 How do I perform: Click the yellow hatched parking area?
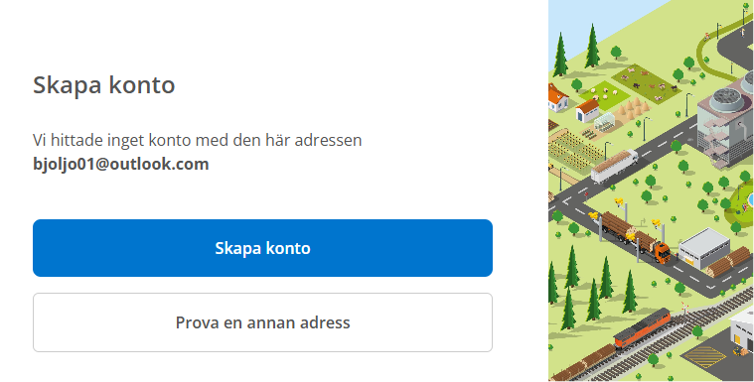tap(704, 357)
